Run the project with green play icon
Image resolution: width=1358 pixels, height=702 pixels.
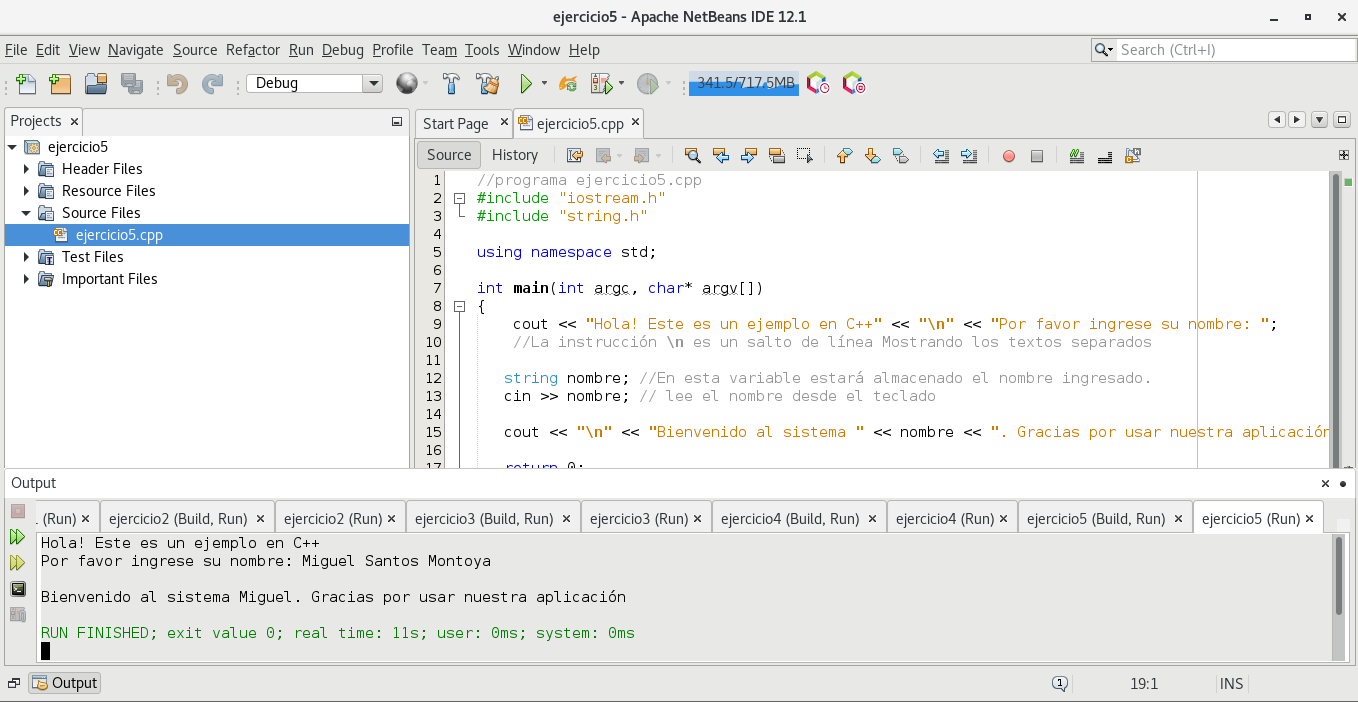click(x=525, y=84)
